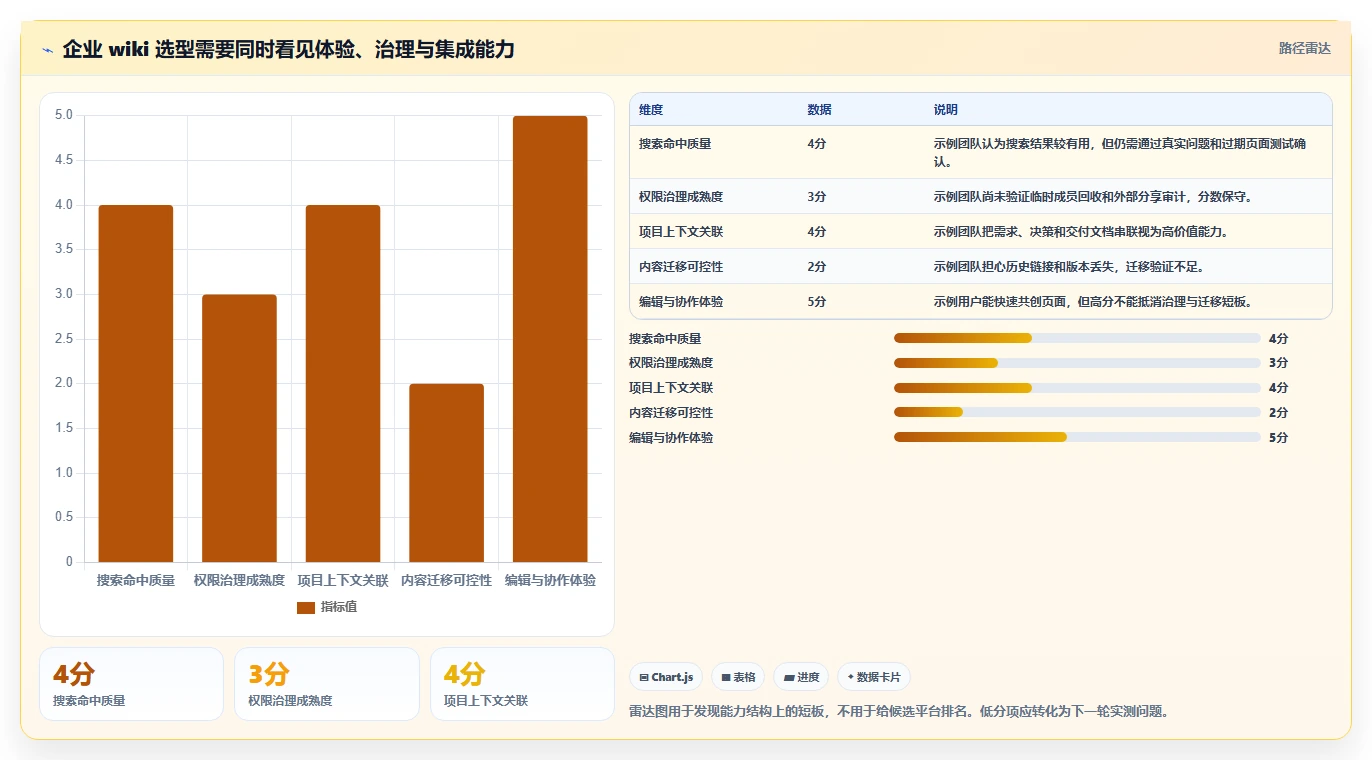1372x760 pixels.
Task: Select the 进度 chip
Action: click(x=801, y=677)
